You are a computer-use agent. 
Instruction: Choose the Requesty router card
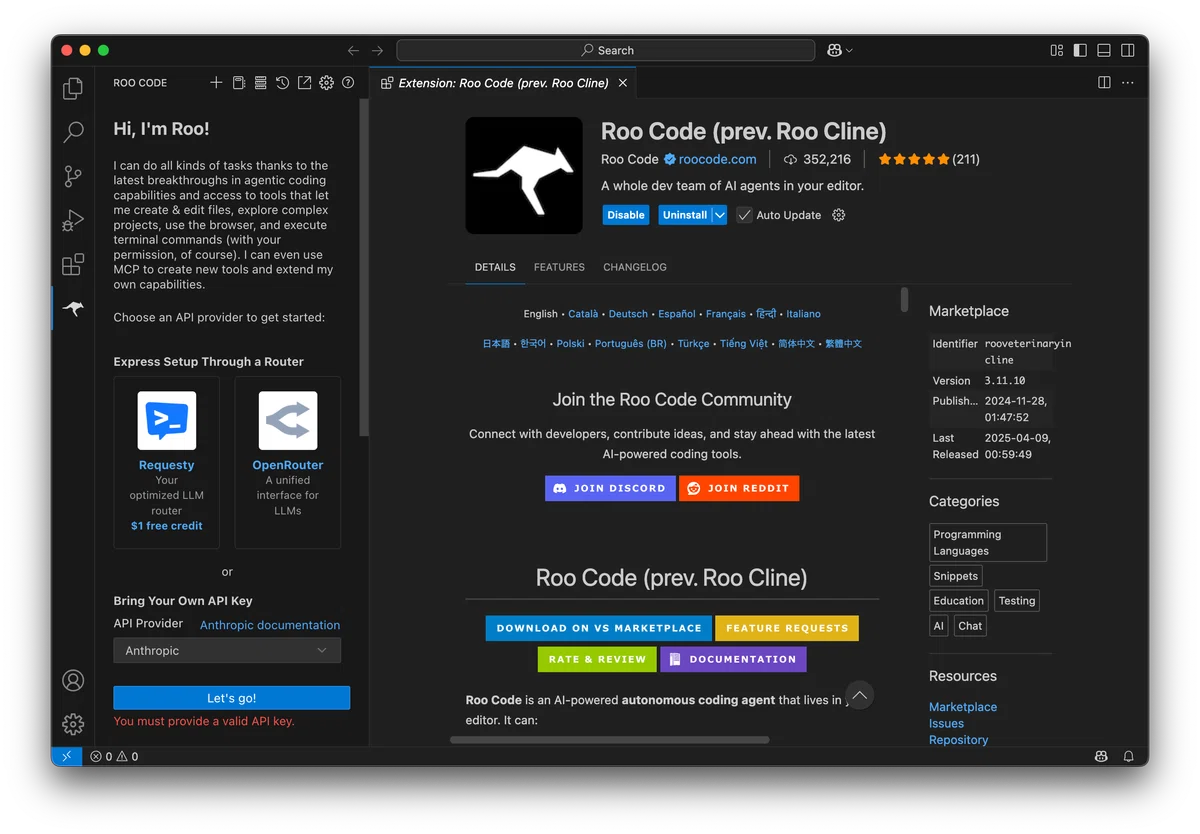(167, 462)
